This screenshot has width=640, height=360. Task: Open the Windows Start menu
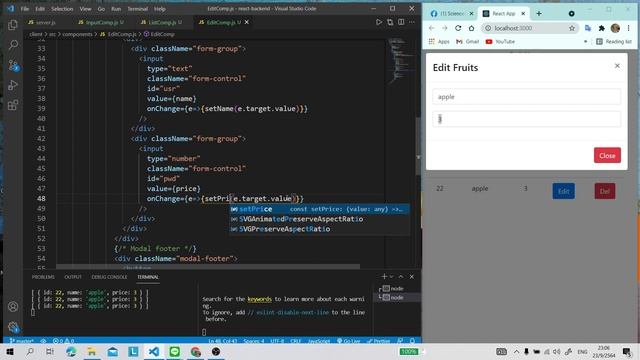point(10,351)
